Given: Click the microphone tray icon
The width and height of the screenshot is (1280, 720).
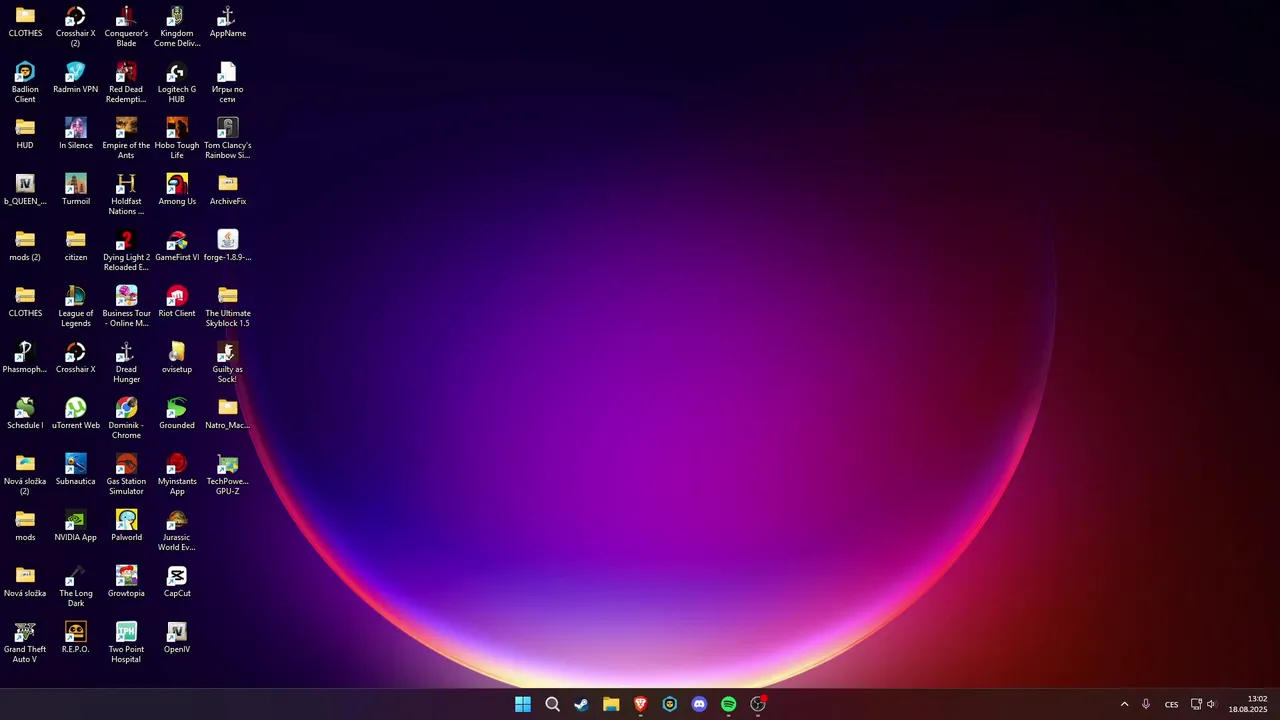Looking at the screenshot, I should click(1146, 704).
